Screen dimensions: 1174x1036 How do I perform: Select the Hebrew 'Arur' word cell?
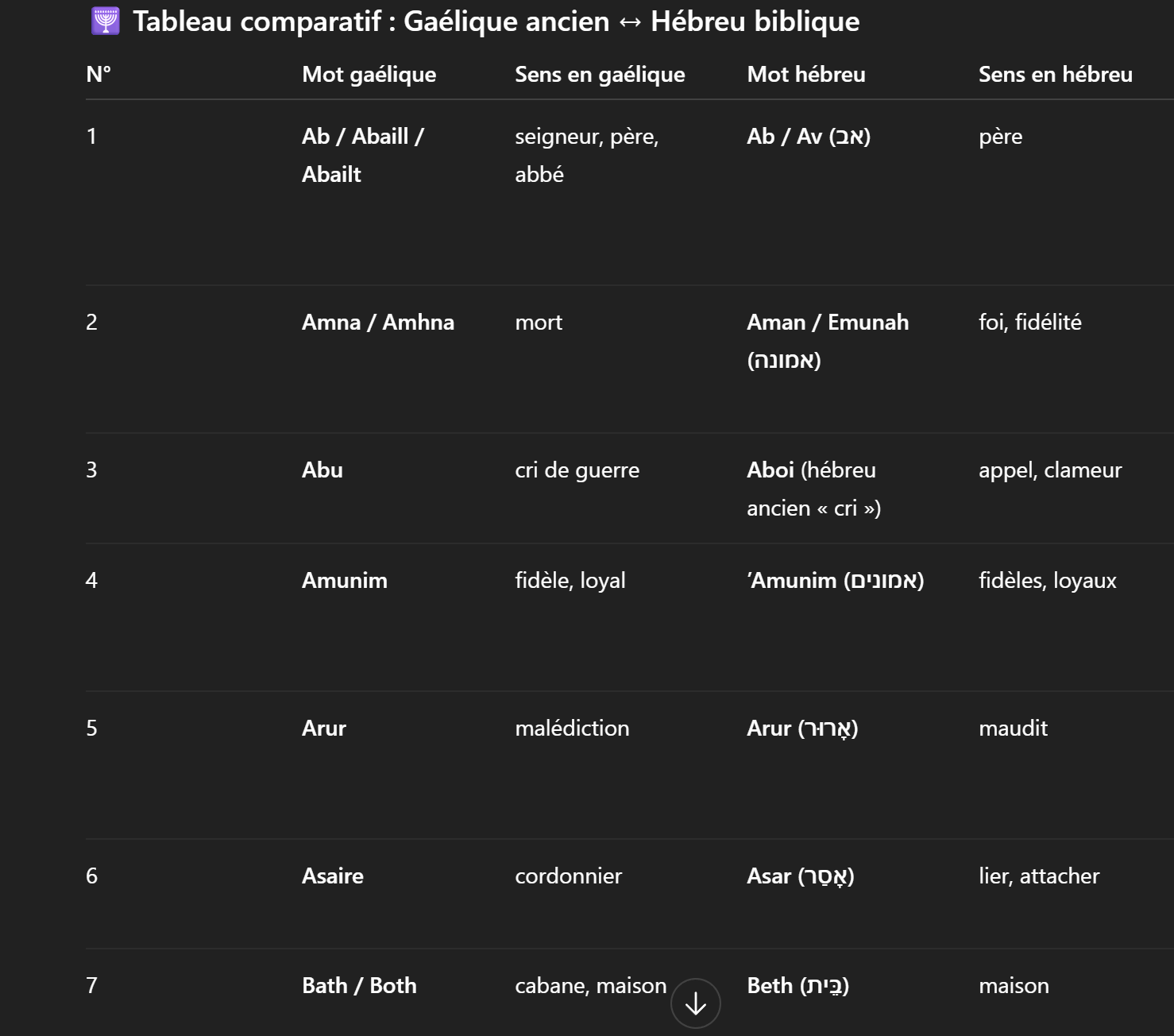point(801,729)
